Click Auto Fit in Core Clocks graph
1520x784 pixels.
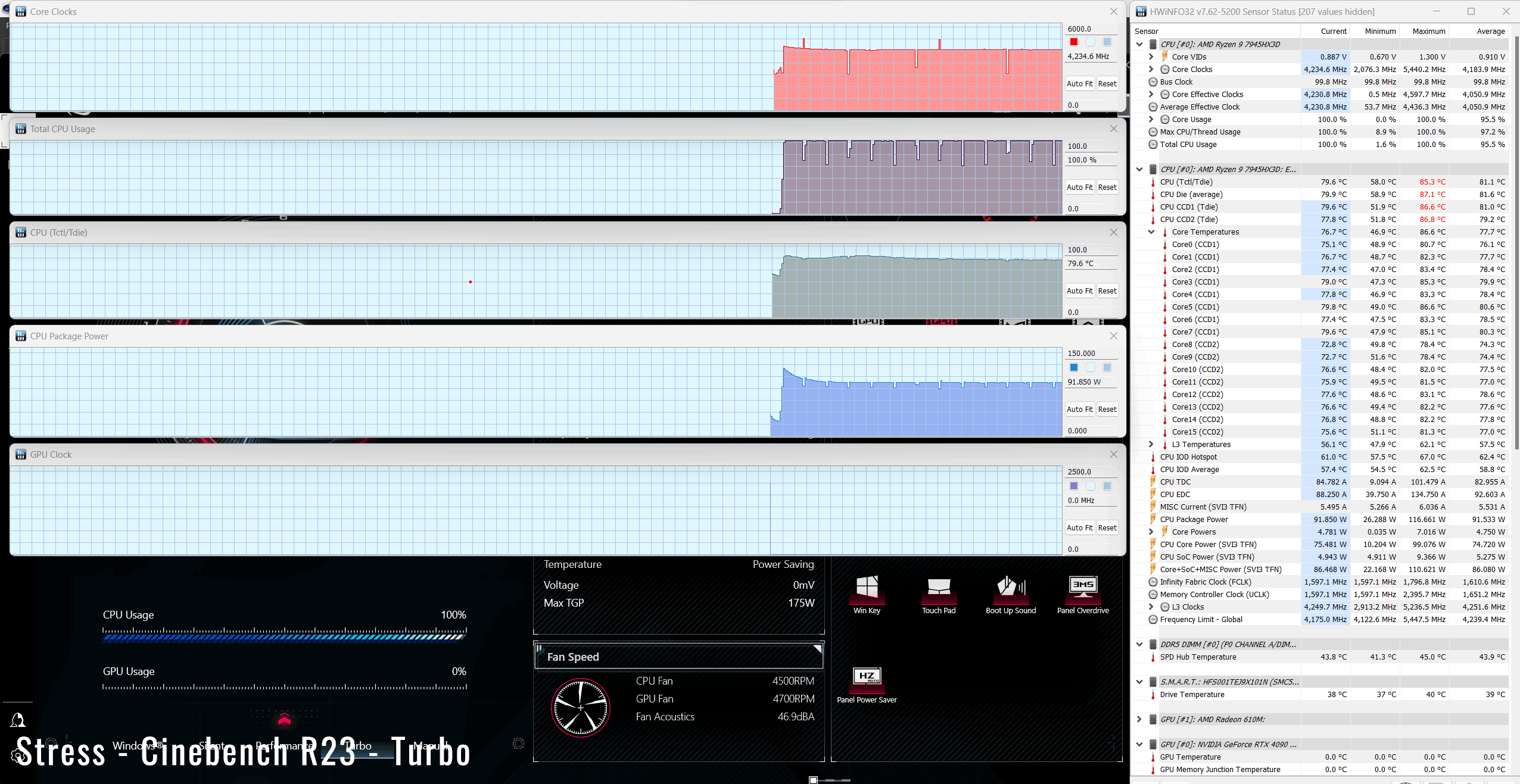coord(1079,83)
